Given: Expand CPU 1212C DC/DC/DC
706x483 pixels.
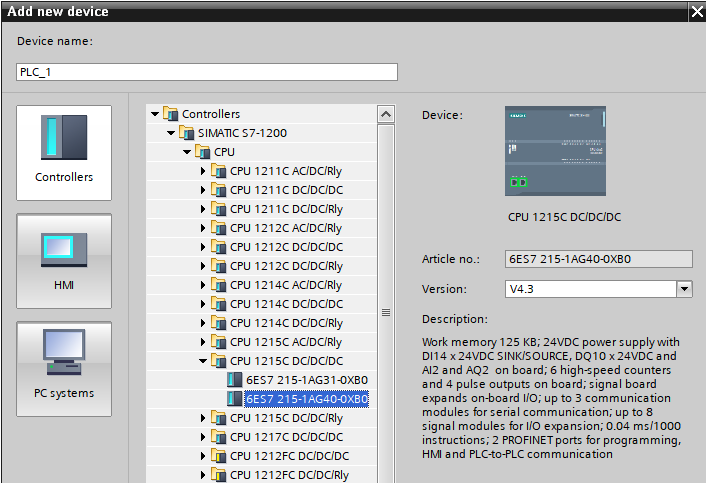Looking at the screenshot, I should (203, 247).
